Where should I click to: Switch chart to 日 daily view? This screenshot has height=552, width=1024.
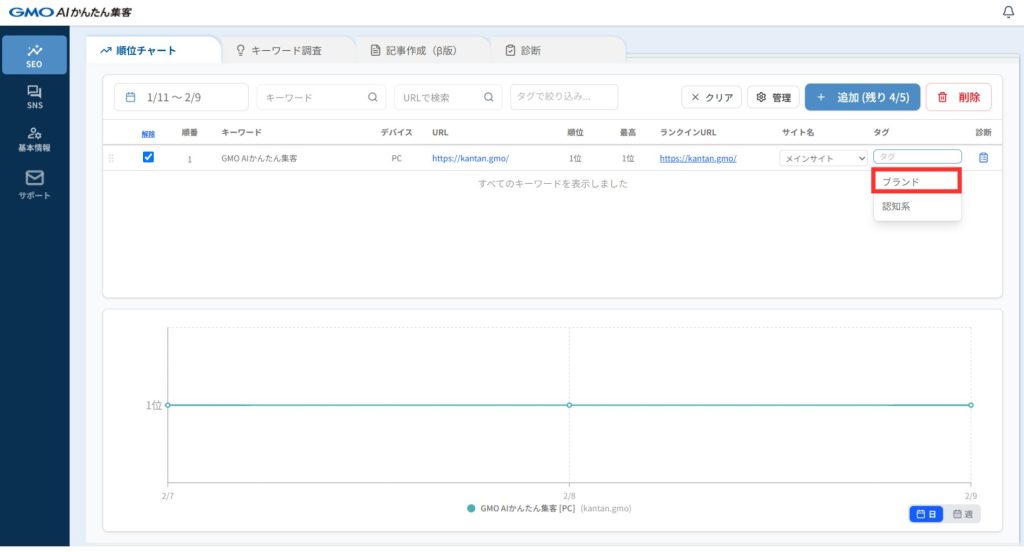pos(925,514)
